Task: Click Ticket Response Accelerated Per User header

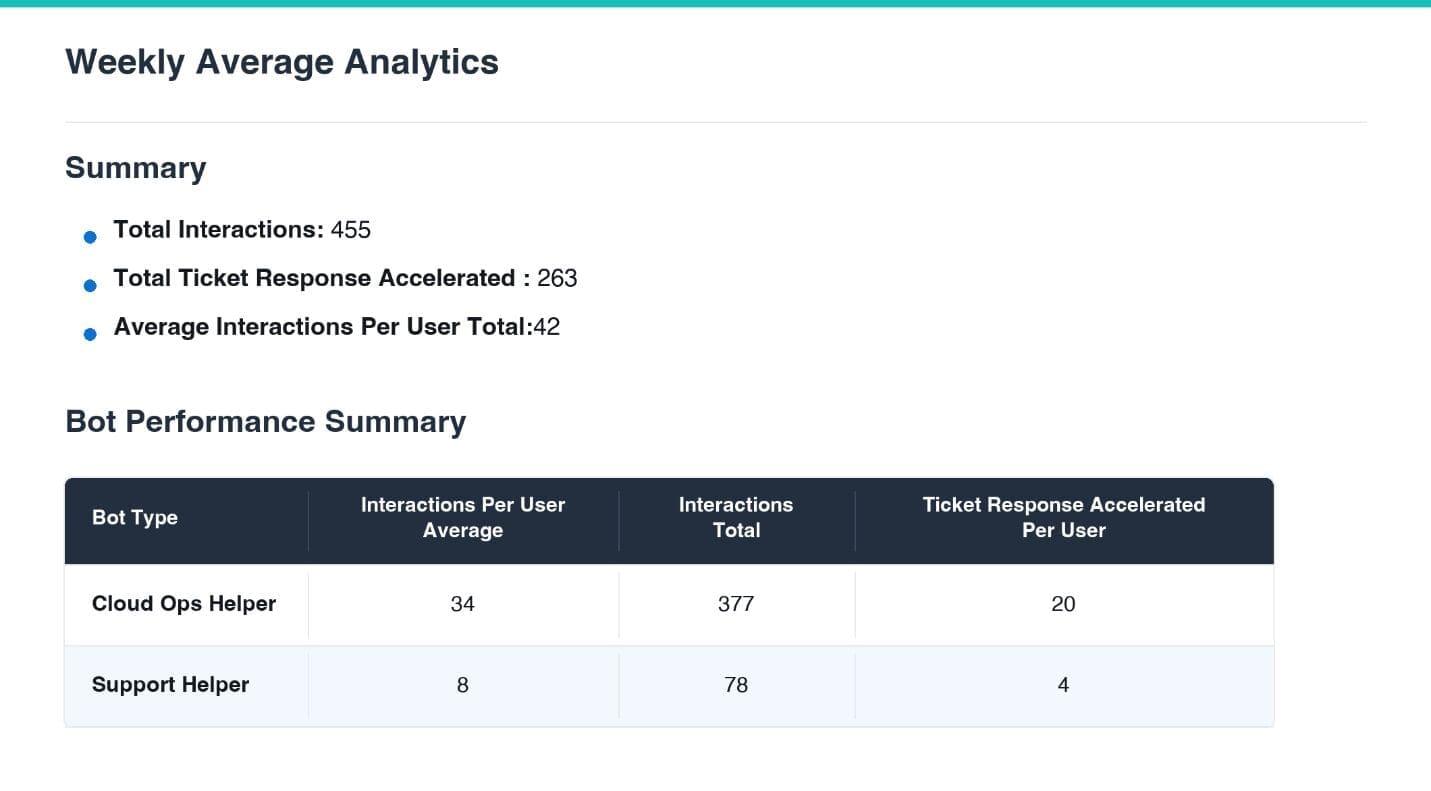Action: click(x=1064, y=518)
